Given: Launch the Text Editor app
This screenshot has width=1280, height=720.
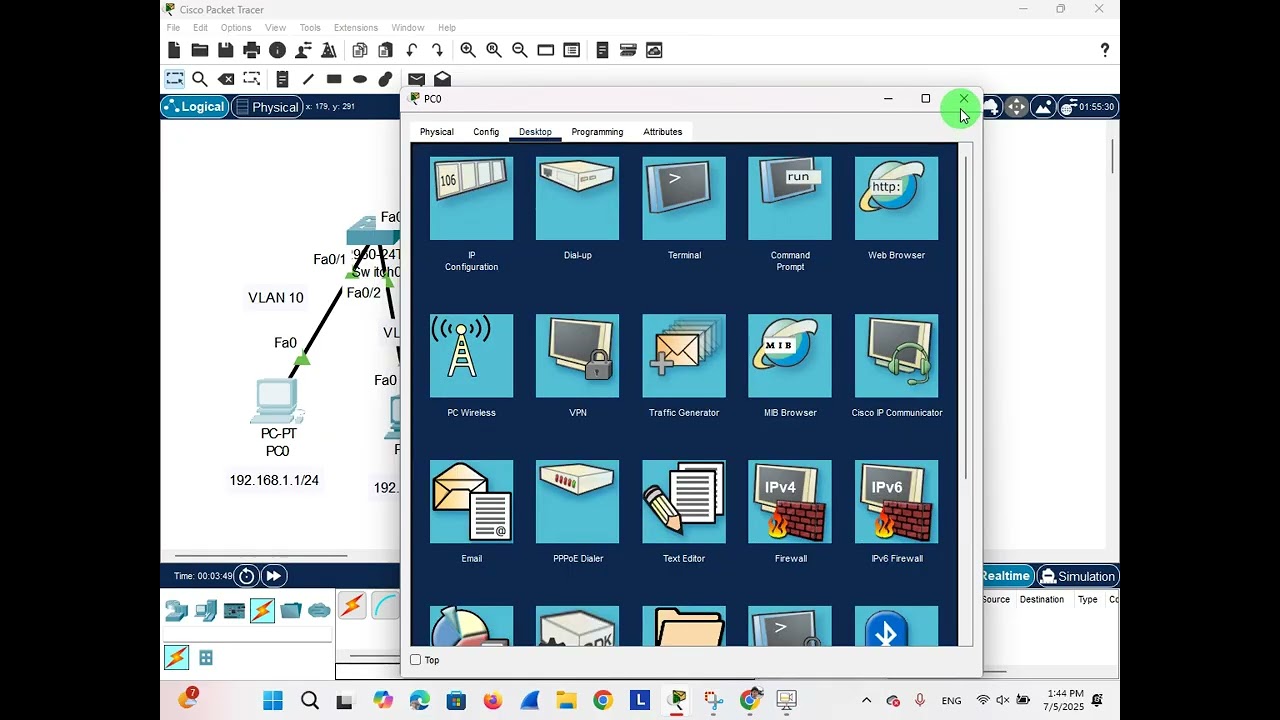Looking at the screenshot, I should pyautogui.click(x=684, y=502).
